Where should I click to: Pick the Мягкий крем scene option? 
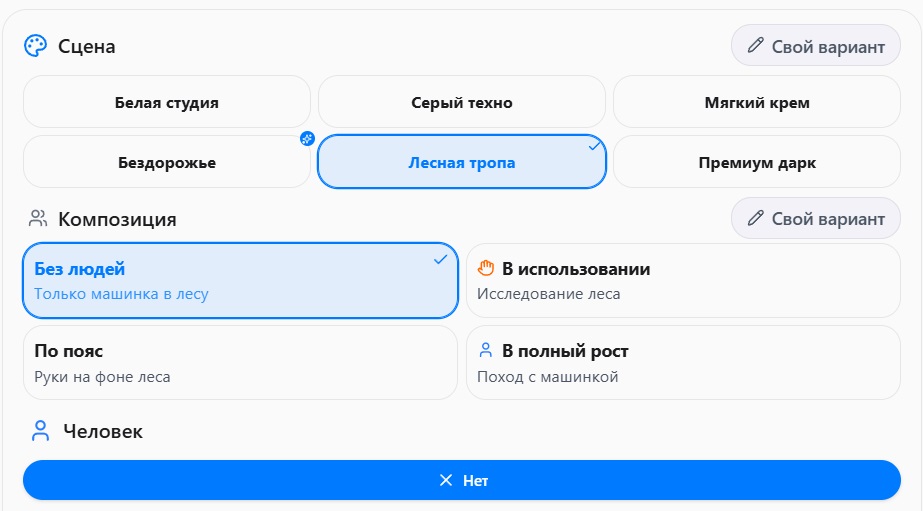coord(756,102)
